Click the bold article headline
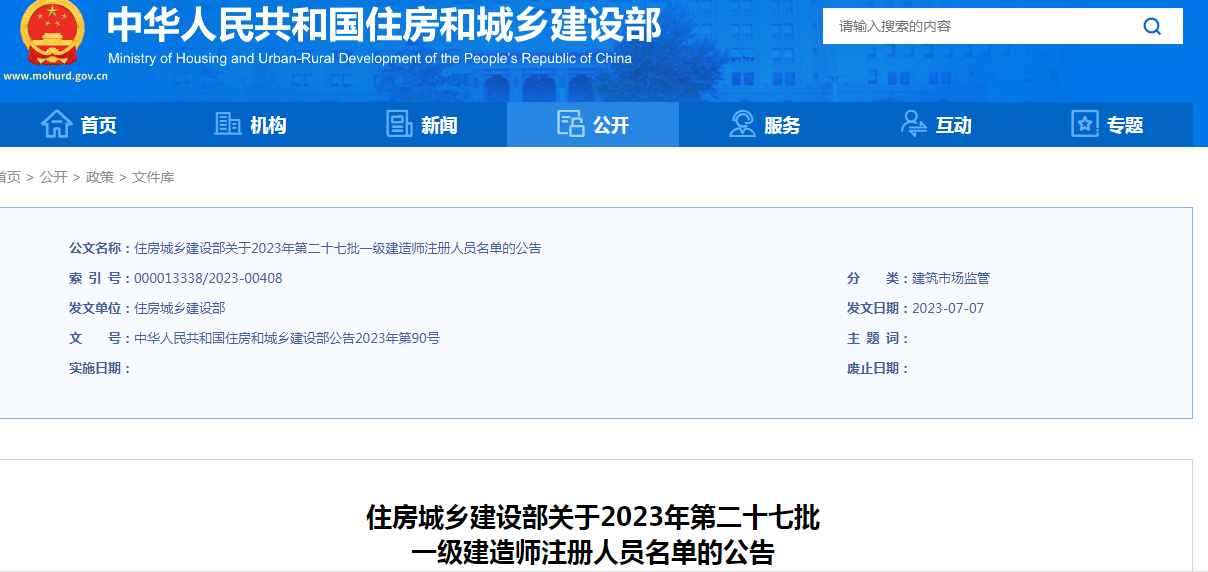 [x=593, y=535]
